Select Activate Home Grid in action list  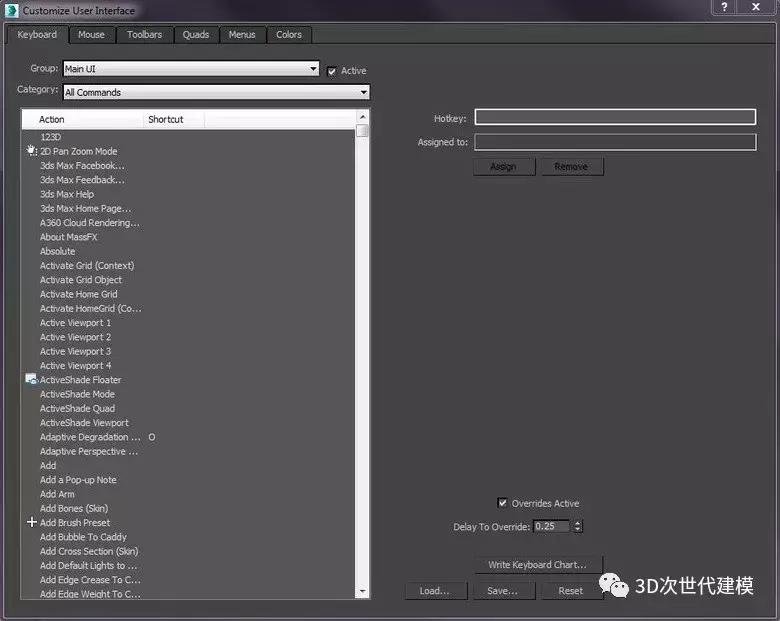coord(79,294)
